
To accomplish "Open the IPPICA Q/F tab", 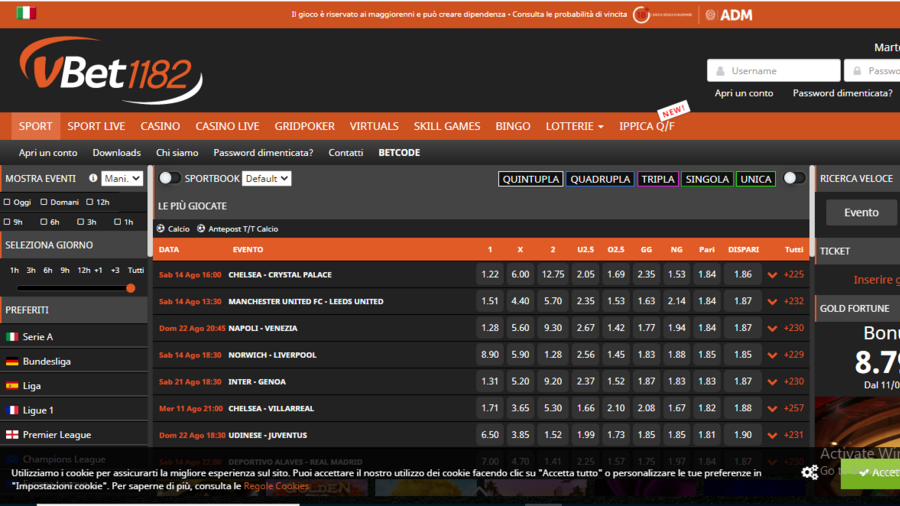I will [646, 126].
